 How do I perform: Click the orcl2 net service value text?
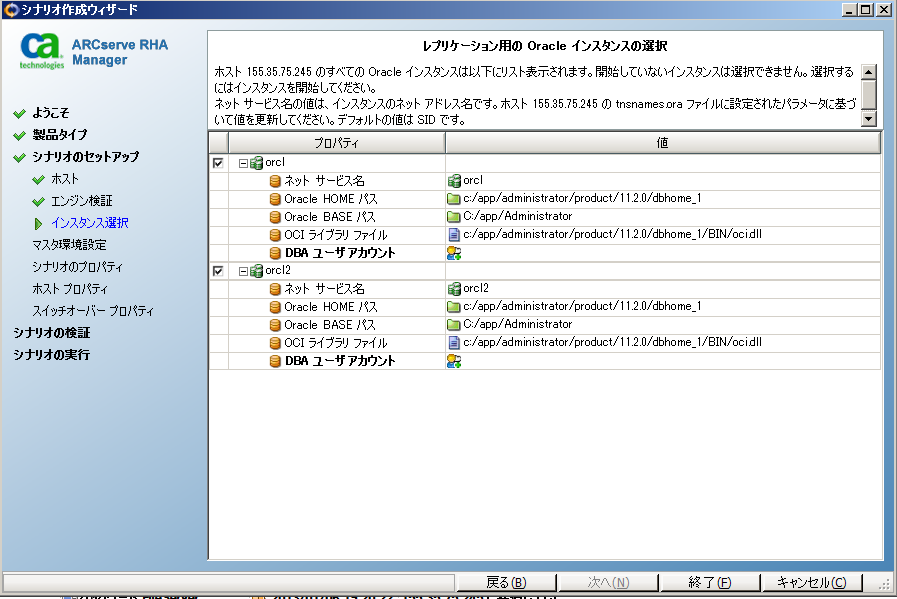476,288
